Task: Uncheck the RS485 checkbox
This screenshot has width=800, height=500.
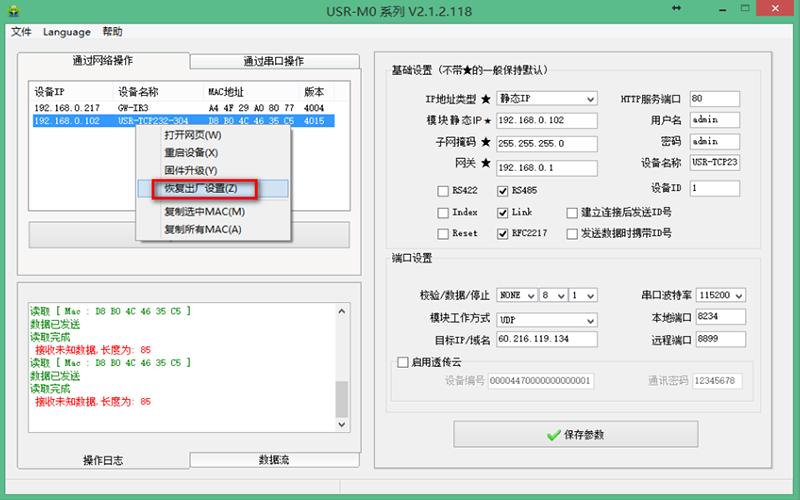Action: coord(503,190)
